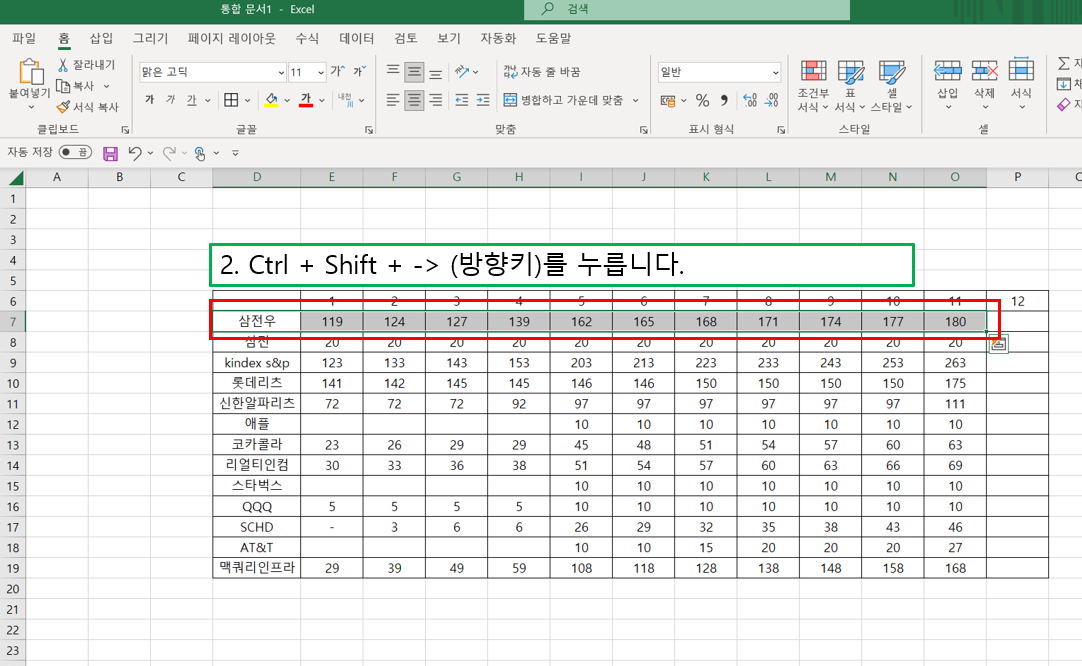This screenshot has height=666, width=1082.
Task: Align cell text right
Action: point(435,100)
